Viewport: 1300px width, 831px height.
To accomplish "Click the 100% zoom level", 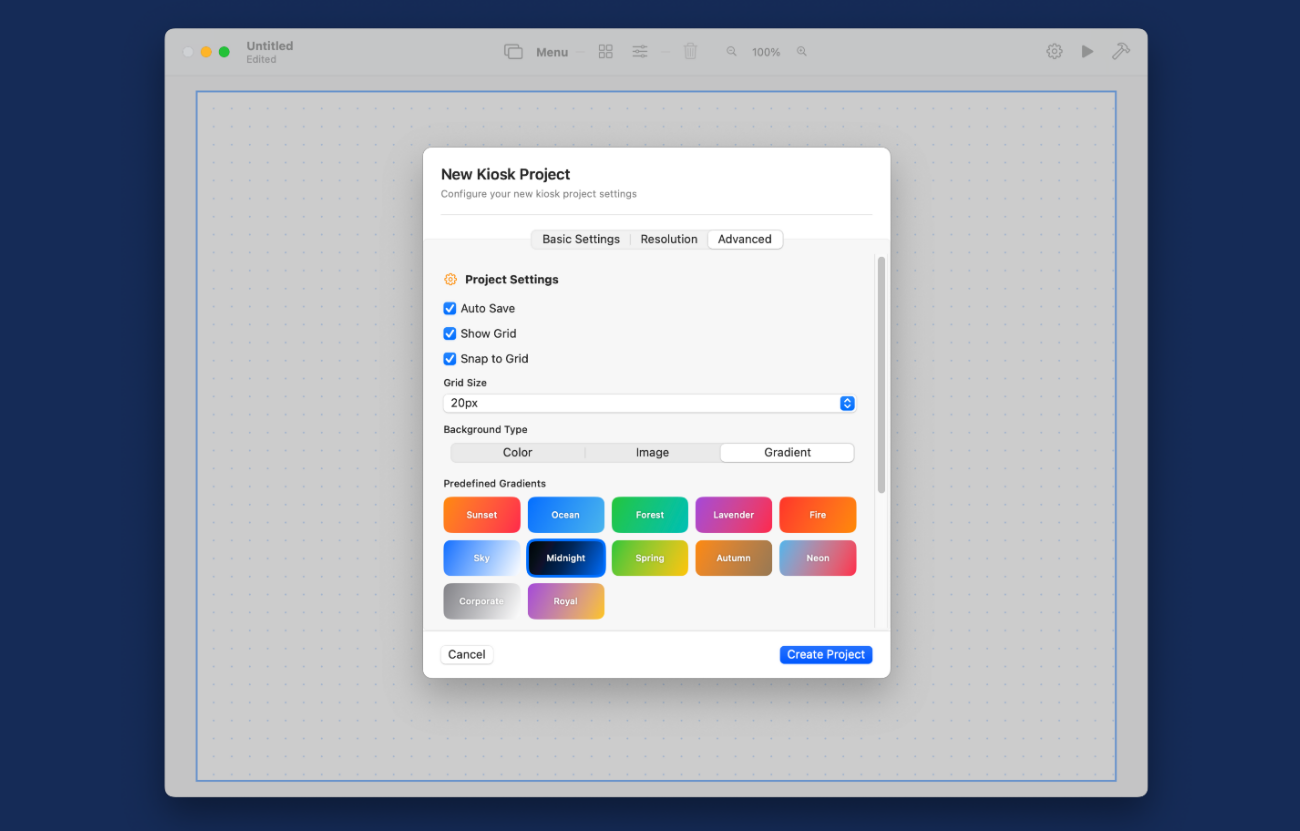I will click(x=766, y=52).
